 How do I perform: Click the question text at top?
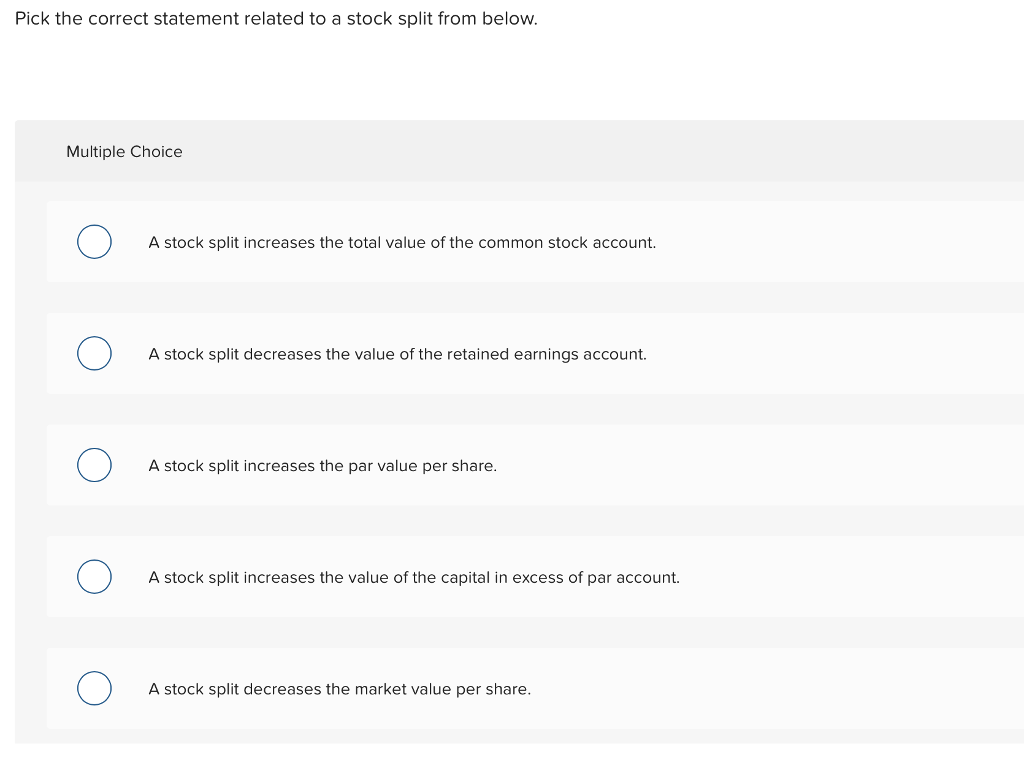[274, 18]
